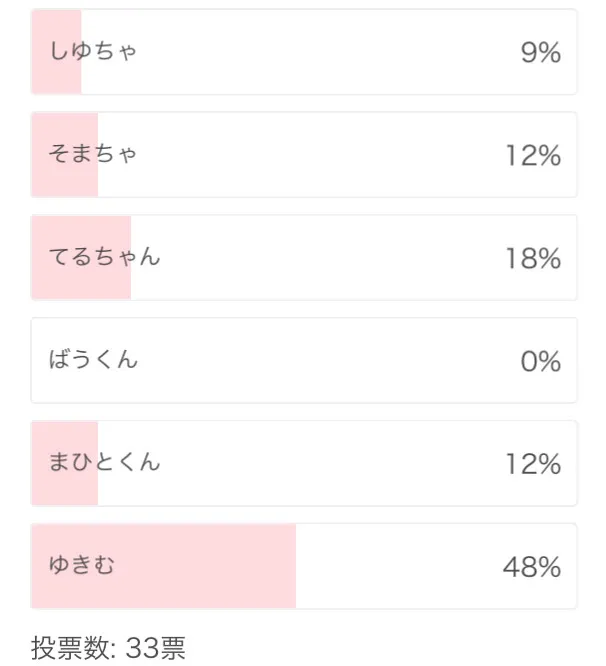
Task: Click the 33票 total votes number
Action: pos(155,648)
